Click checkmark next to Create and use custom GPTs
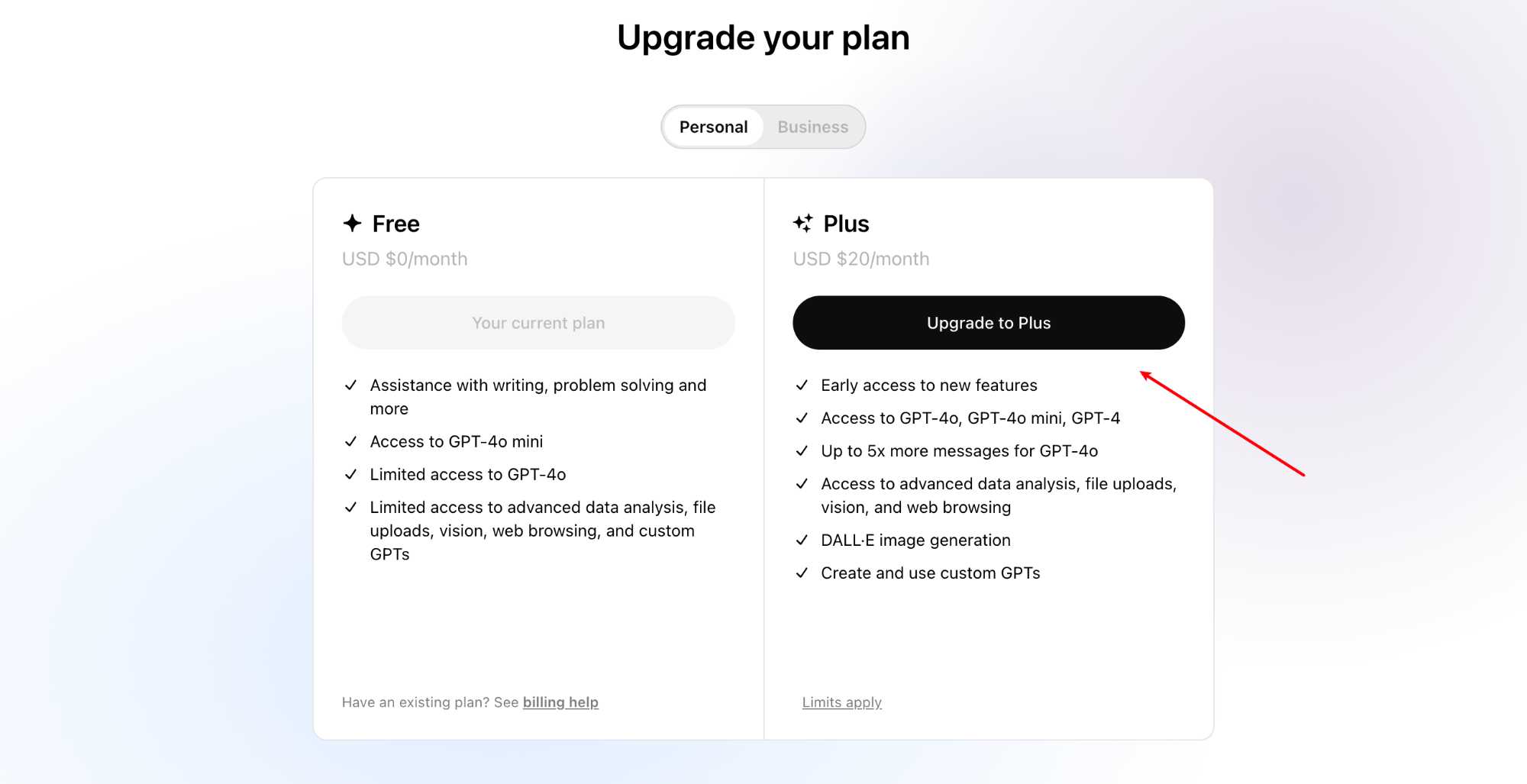Screen dimensions: 1527x784 click(x=802, y=573)
